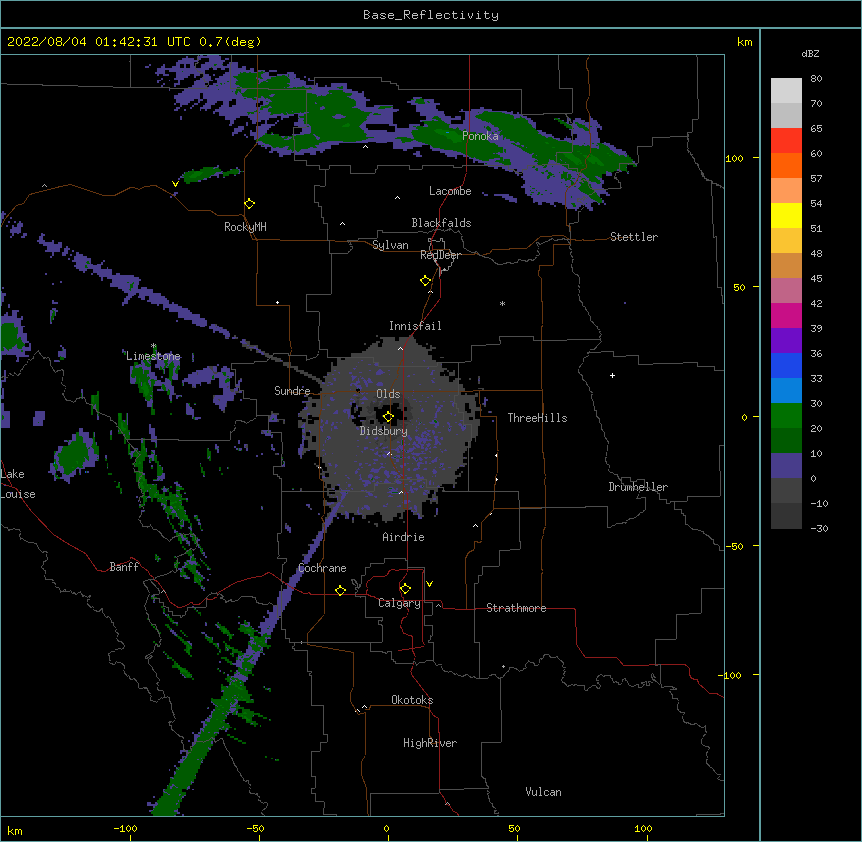Image resolution: width=862 pixels, height=842 pixels.
Task: Click the Vulcan town label
Action: pos(543,792)
